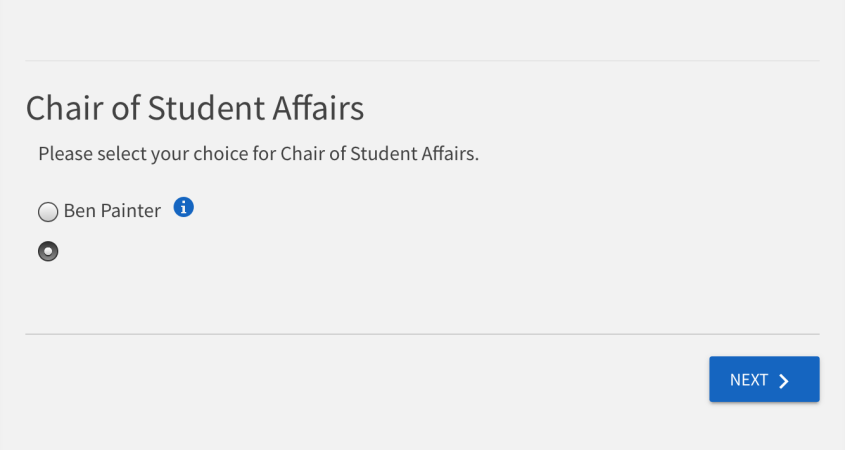Click the "Please select your choice" instruction text

(x=258, y=155)
